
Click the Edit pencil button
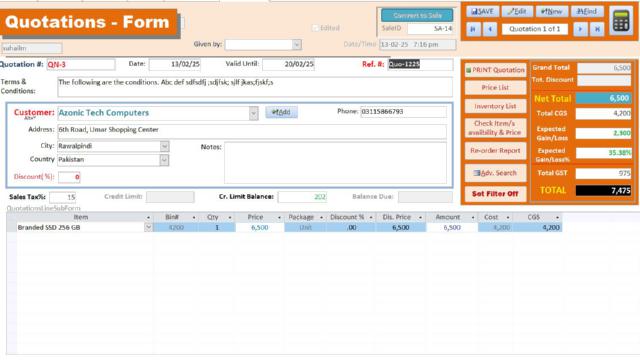[x=517, y=11]
